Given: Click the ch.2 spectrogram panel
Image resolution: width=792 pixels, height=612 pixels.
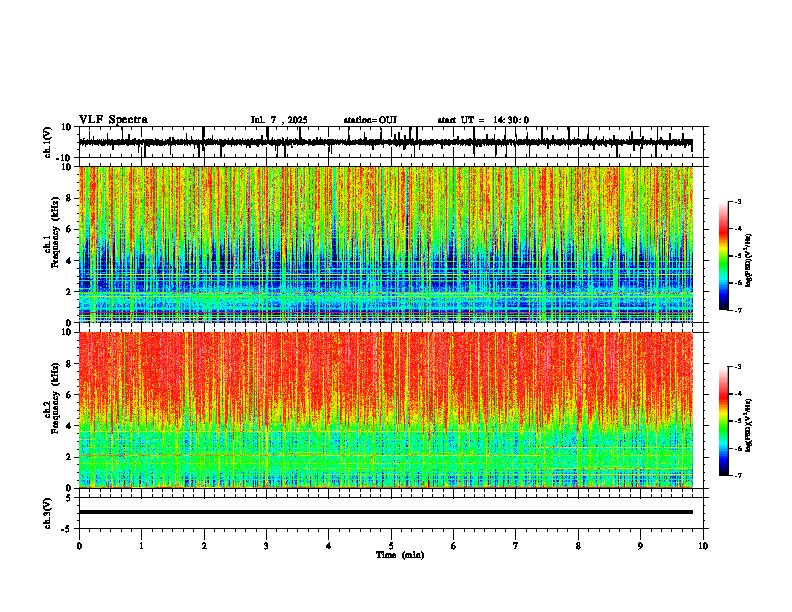Looking at the screenshot, I should tap(386, 410).
